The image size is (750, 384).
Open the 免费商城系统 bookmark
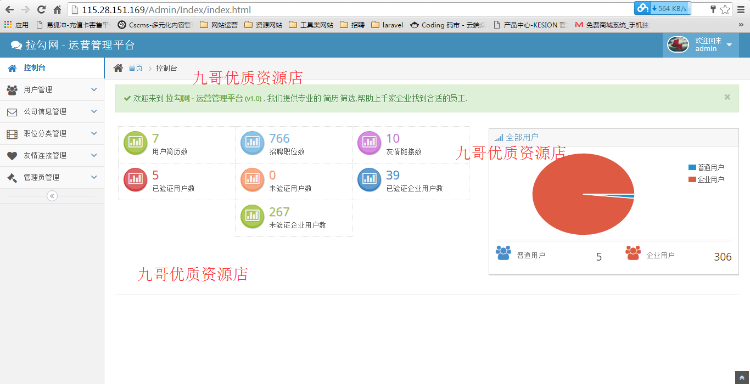pyautogui.click(x=612, y=25)
